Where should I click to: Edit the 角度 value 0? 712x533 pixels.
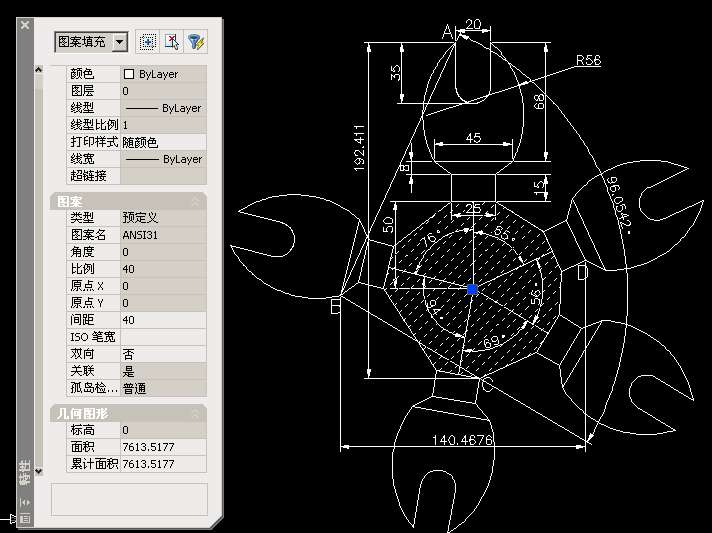163,252
